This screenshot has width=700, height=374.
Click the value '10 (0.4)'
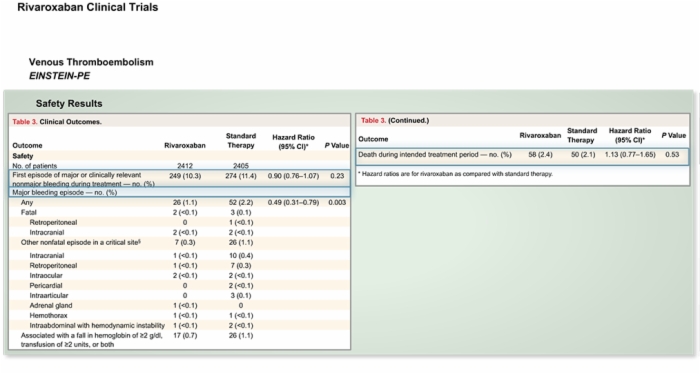(x=242, y=256)
